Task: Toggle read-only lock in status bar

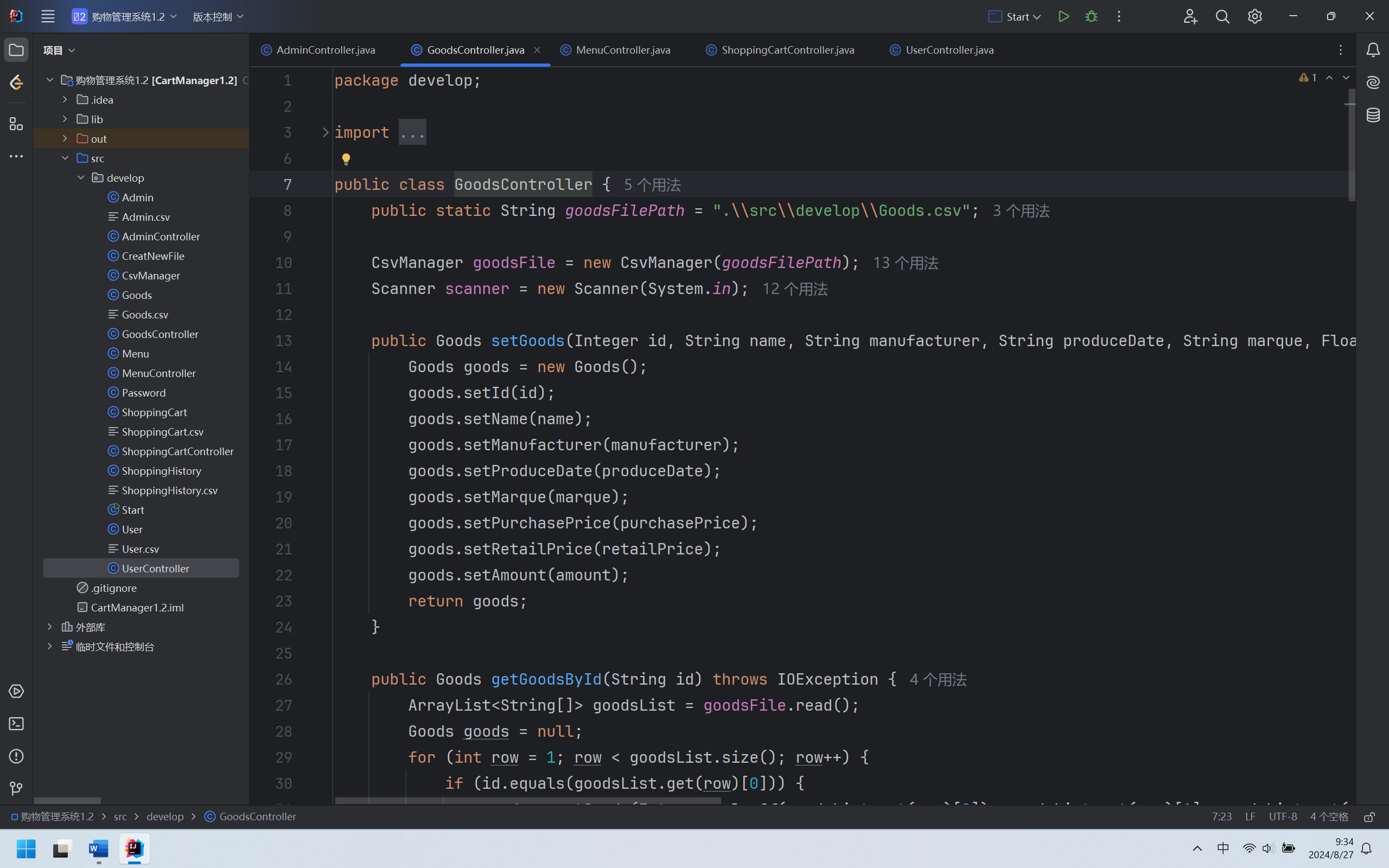Action: click(1369, 817)
